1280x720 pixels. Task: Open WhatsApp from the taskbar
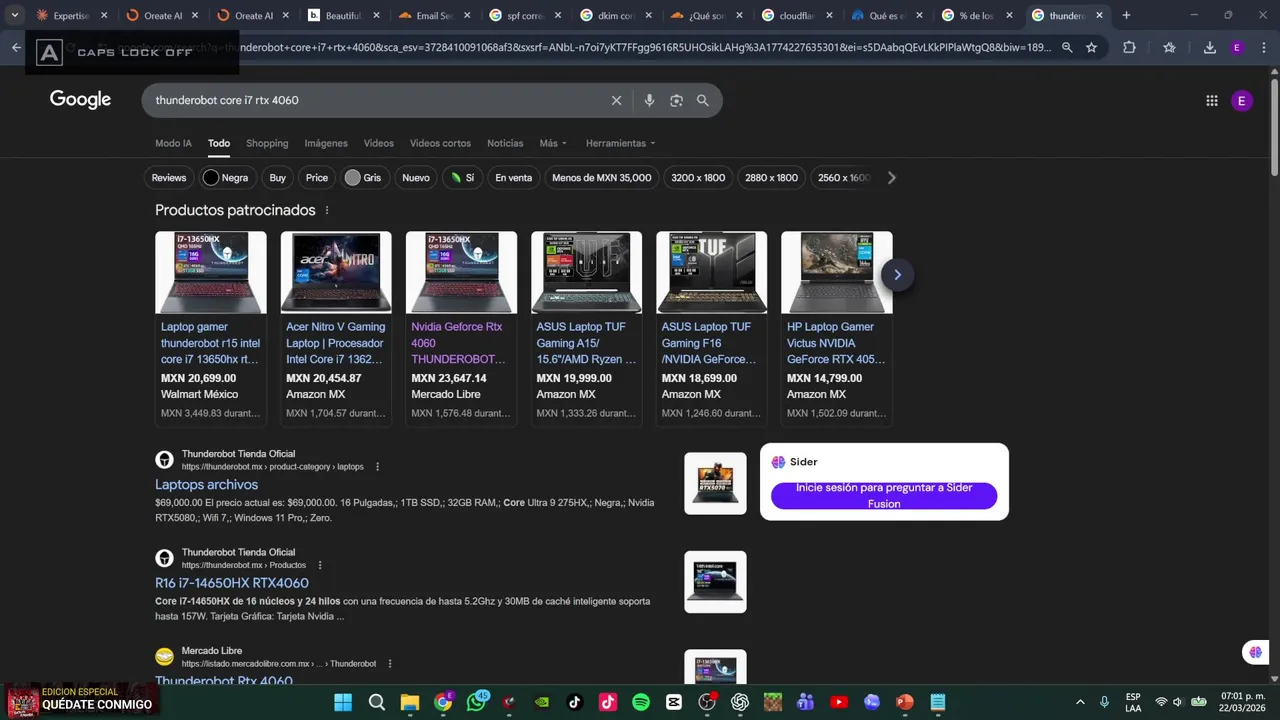pos(476,702)
